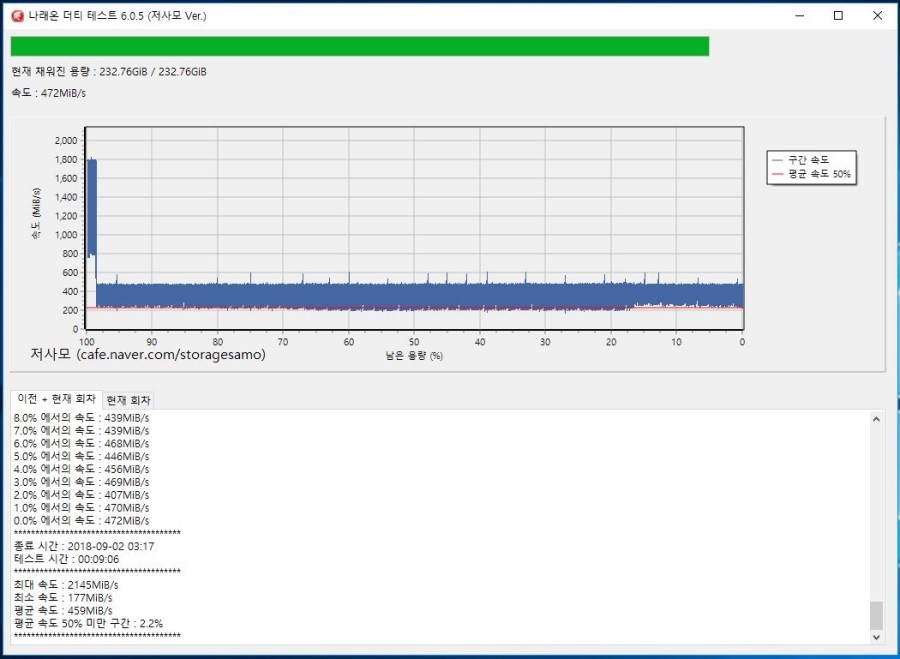Screen dimensions: 900x659
Task: Select the 평균 속도 : 459MiB/s log line
Action: [x=63, y=610]
